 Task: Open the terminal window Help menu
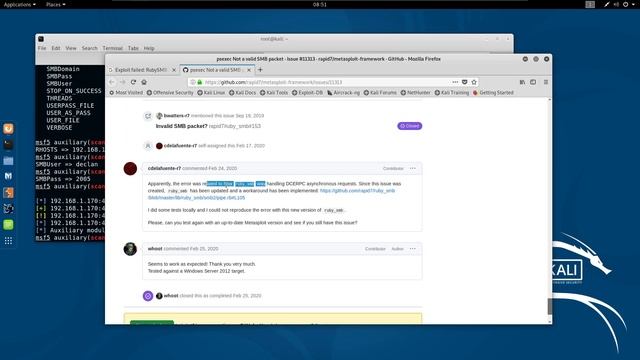149,48
